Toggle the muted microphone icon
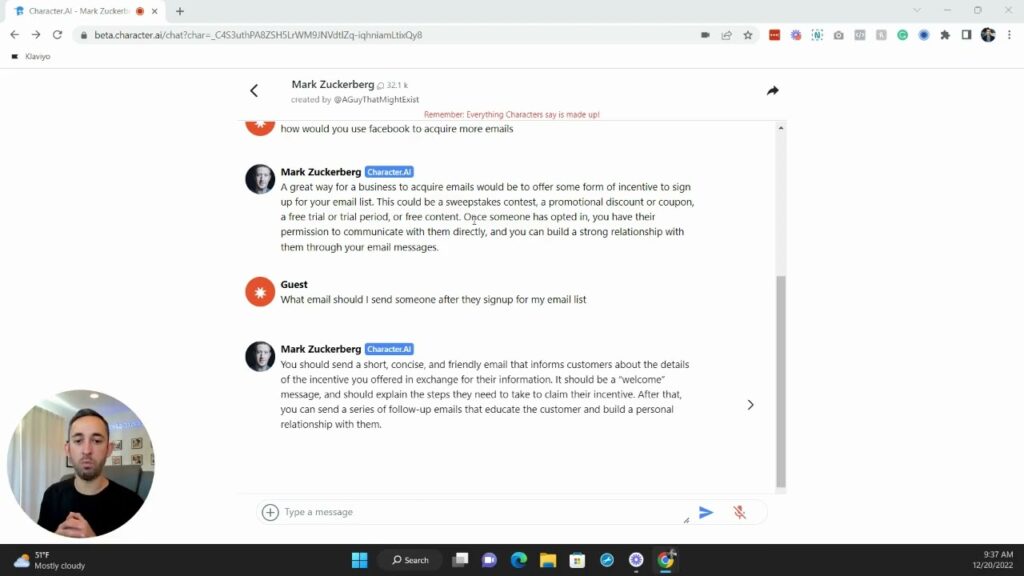The image size is (1024, 576). point(739,513)
